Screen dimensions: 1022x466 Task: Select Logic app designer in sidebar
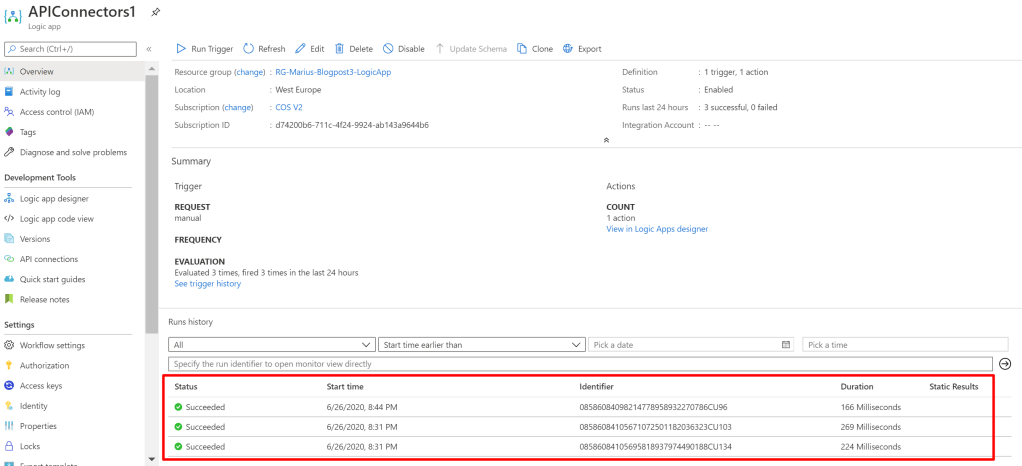(x=54, y=198)
